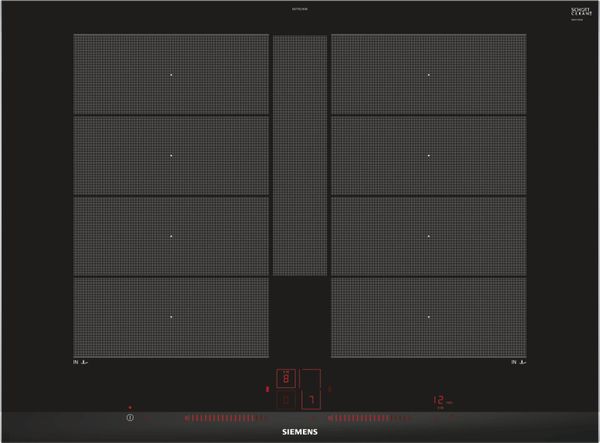Viewport: 600px width, 443px height.
Task: Tap the top-right cooking zone center dot
Action: [428, 75]
